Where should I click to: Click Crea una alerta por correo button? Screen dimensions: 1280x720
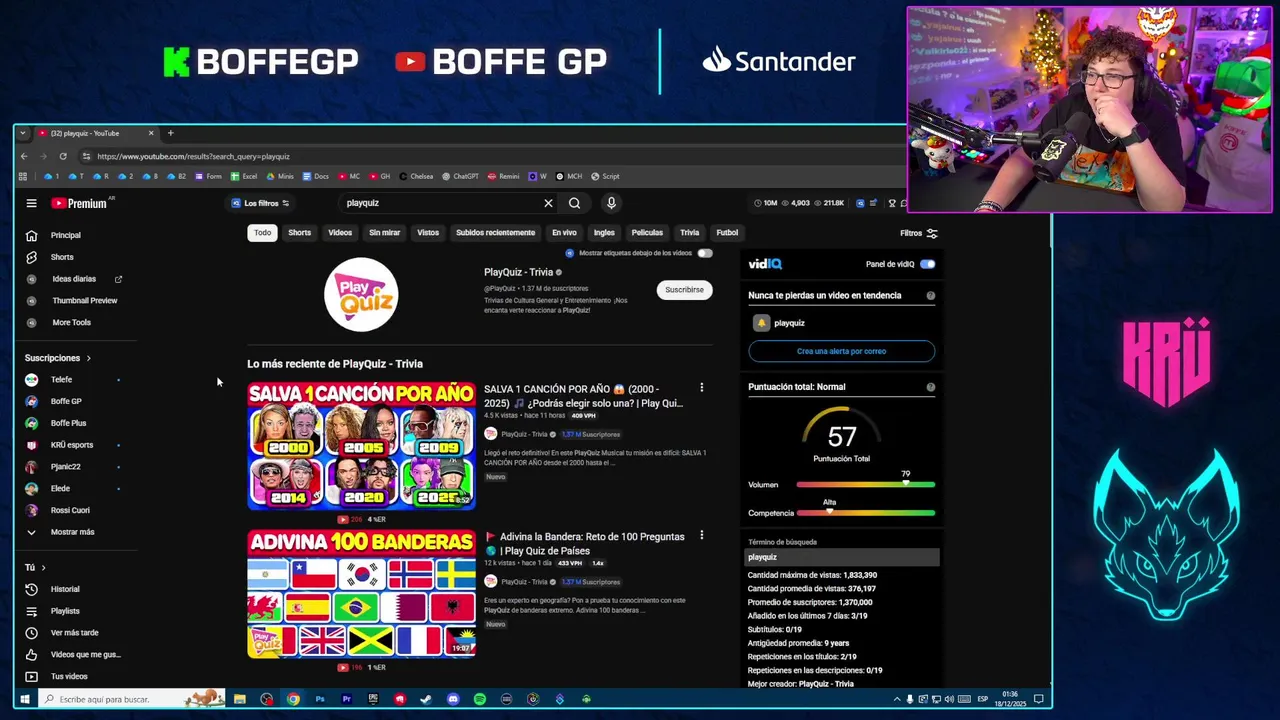pos(841,351)
